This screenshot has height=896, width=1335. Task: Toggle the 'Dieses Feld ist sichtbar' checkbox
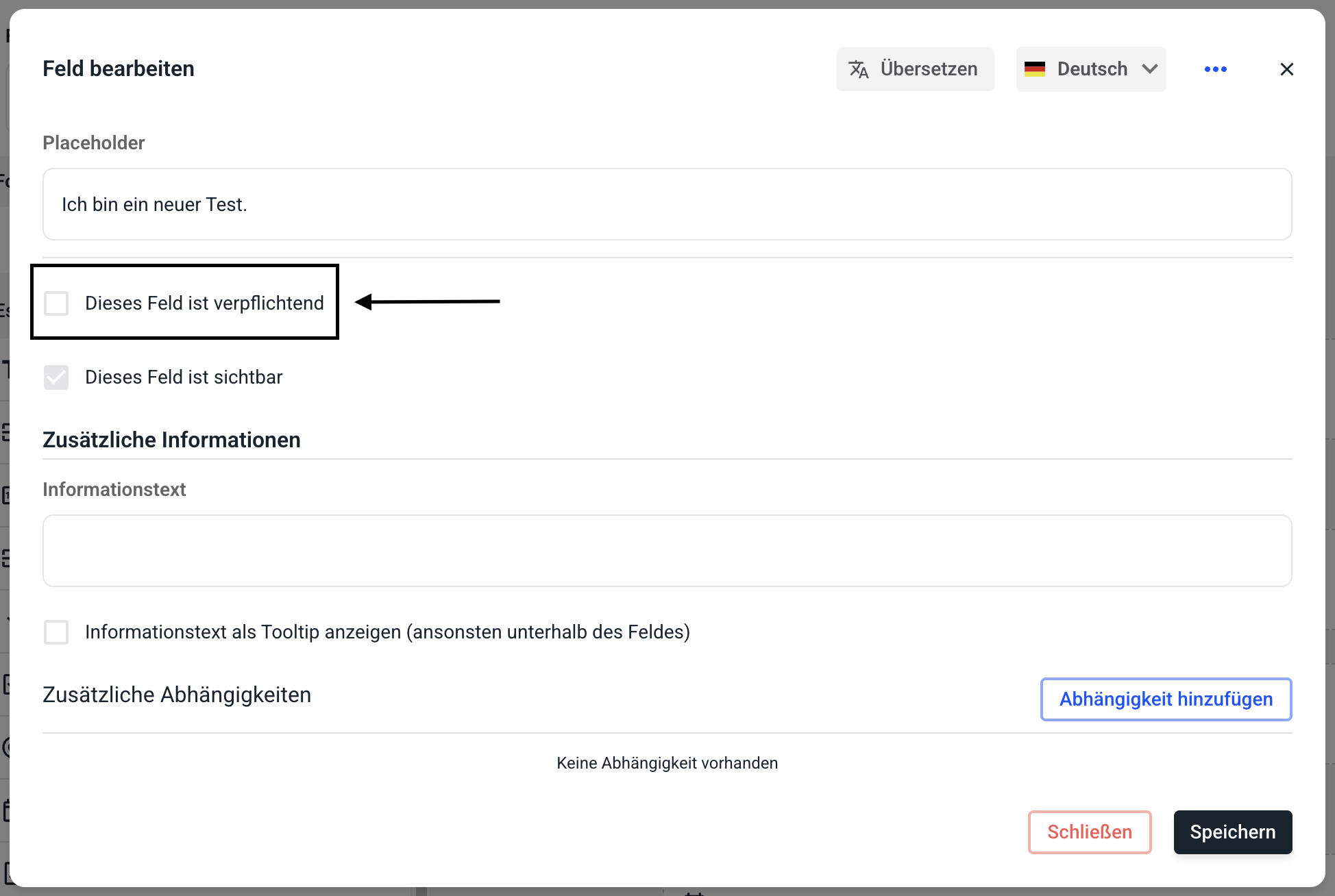(56, 377)
